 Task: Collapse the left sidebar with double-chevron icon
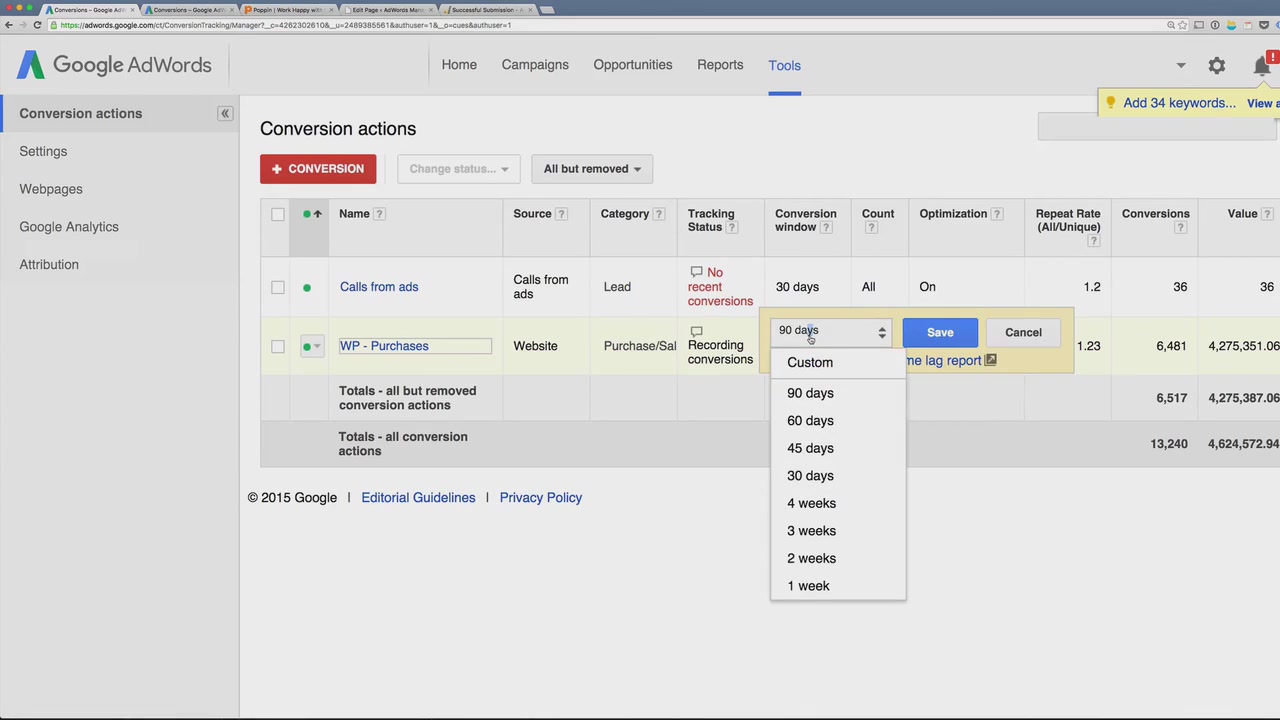[x=225, y=113]
